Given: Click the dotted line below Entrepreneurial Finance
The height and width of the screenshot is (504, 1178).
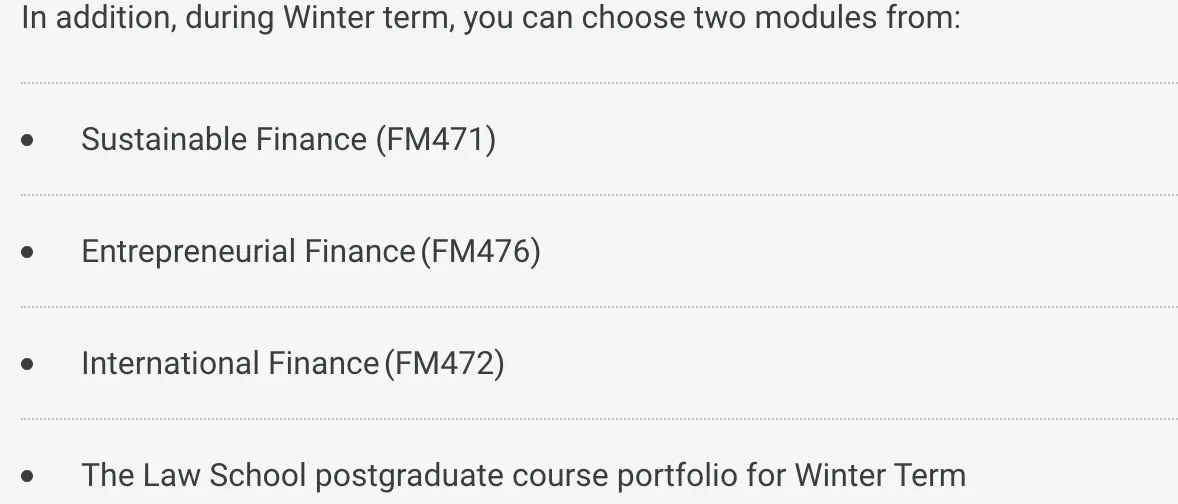Looking at the screenshot, I should pos(598,307).
